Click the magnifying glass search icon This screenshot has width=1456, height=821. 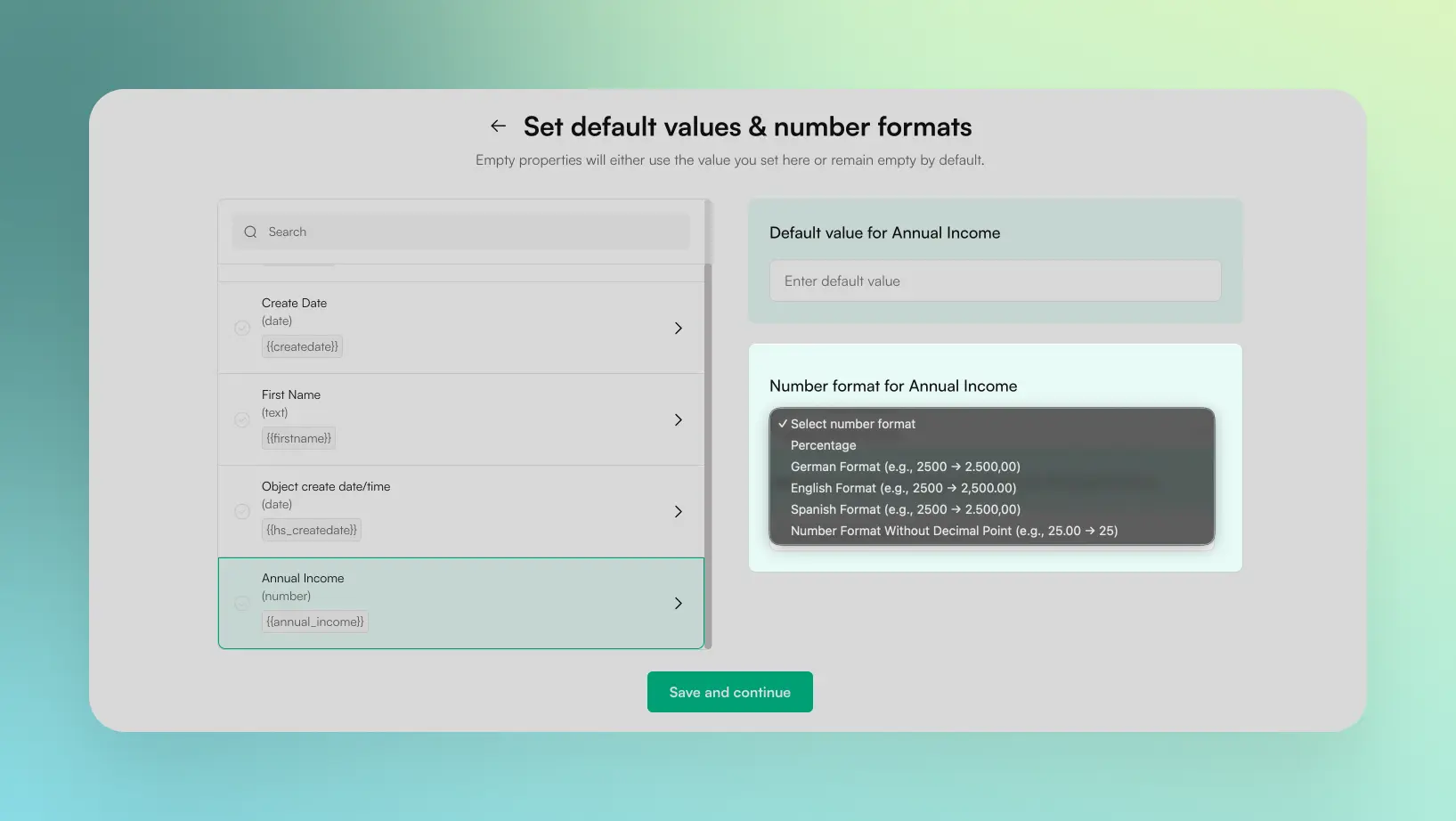coord(250,232)
